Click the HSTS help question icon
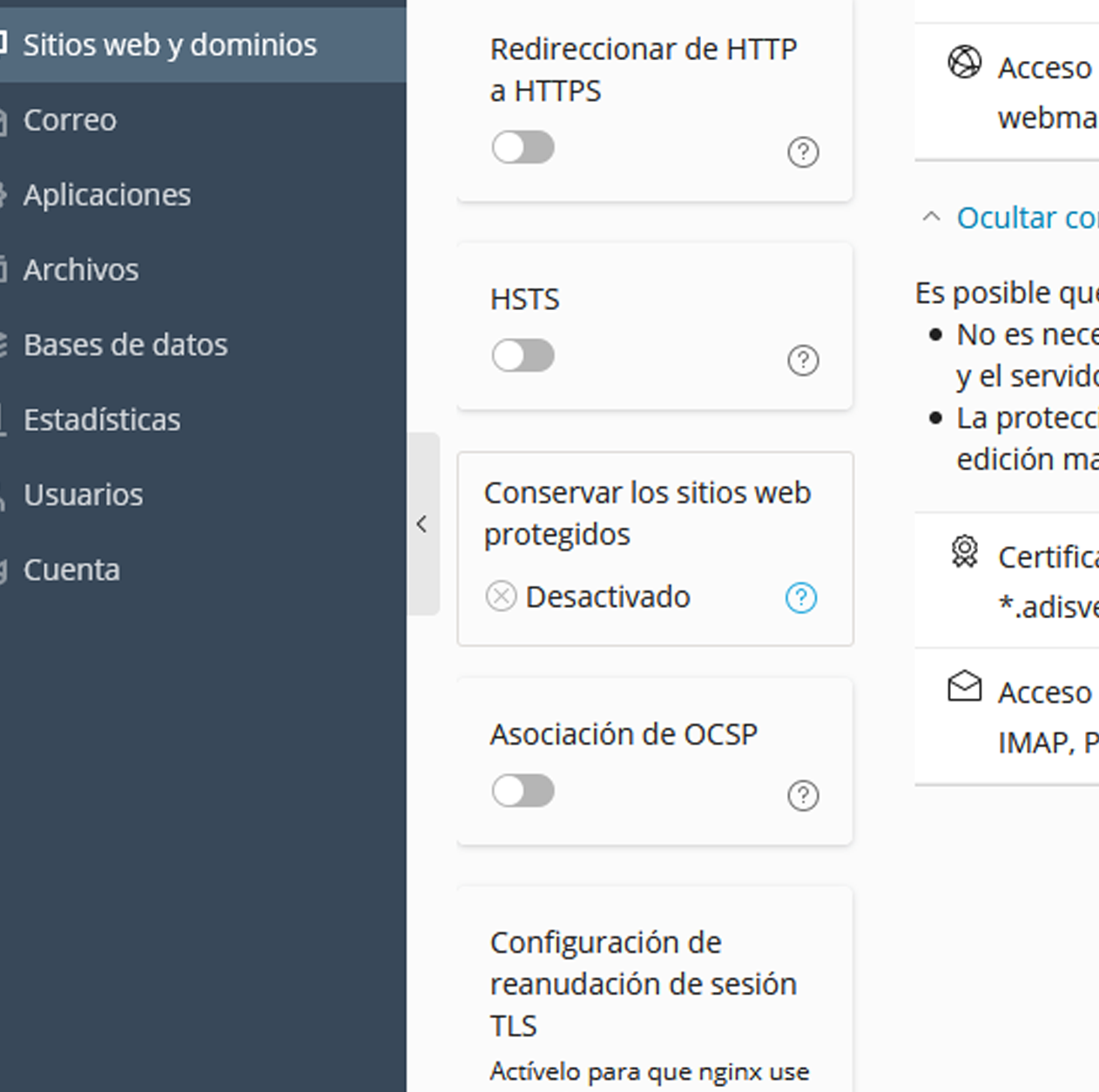Viewport: 1099px width, 1092px height. [x=803, y=360]
